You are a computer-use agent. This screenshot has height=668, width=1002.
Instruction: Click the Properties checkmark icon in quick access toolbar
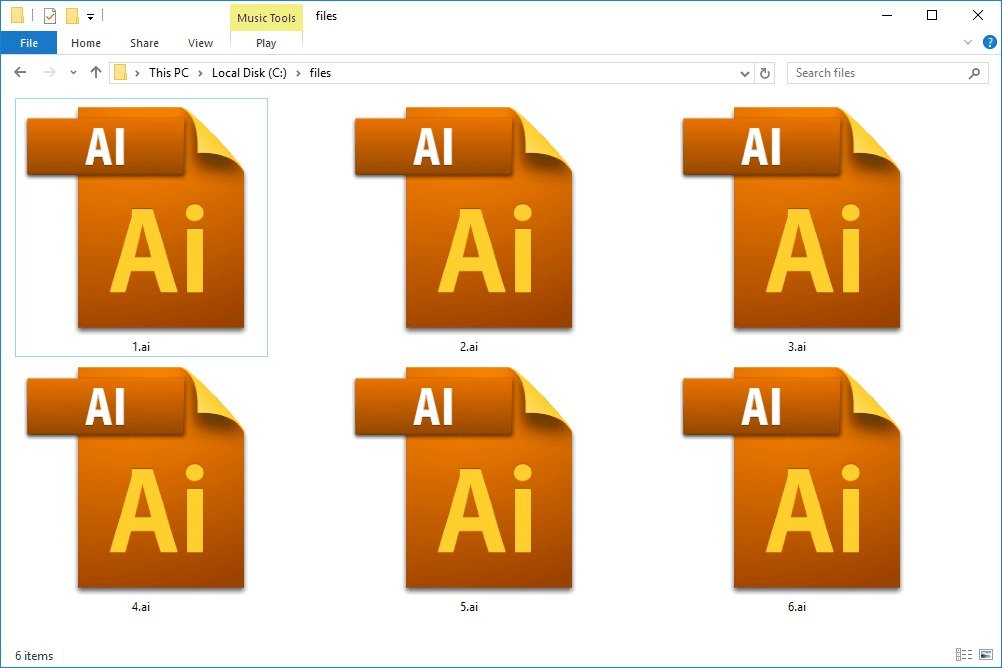(48, 15)
